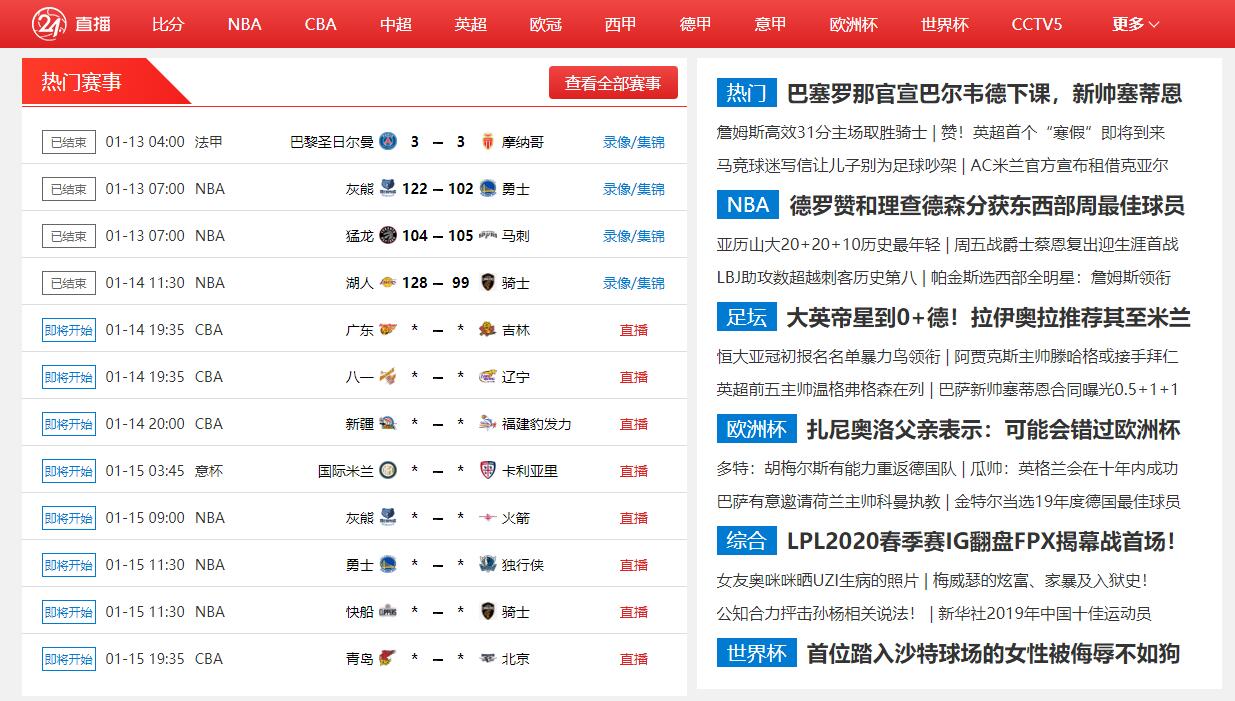Click the 国际米兰 club crest
Screen dimensions: 1235x701
click(x=388, y=471)
